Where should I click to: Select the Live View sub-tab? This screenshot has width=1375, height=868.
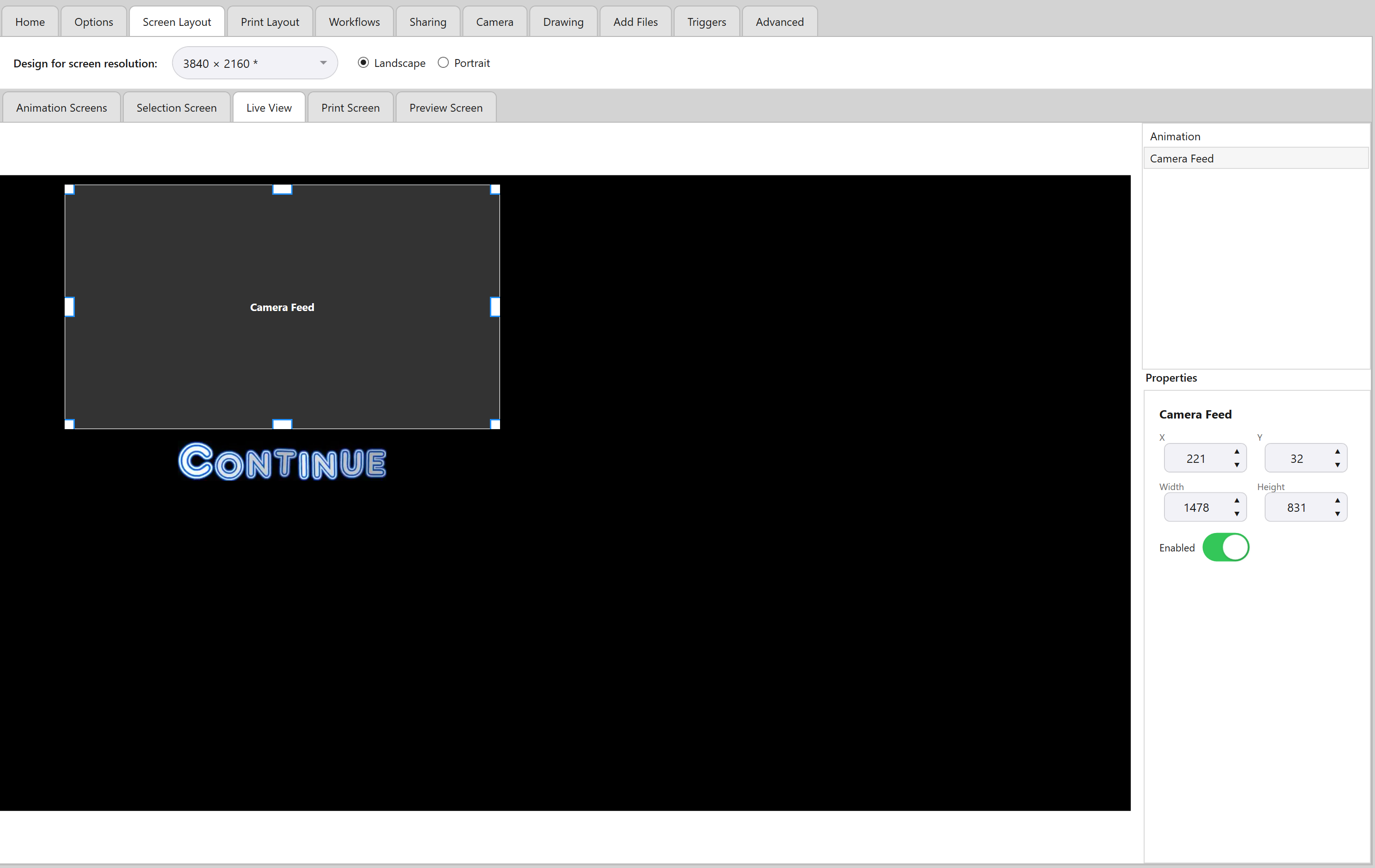(269, 107)
